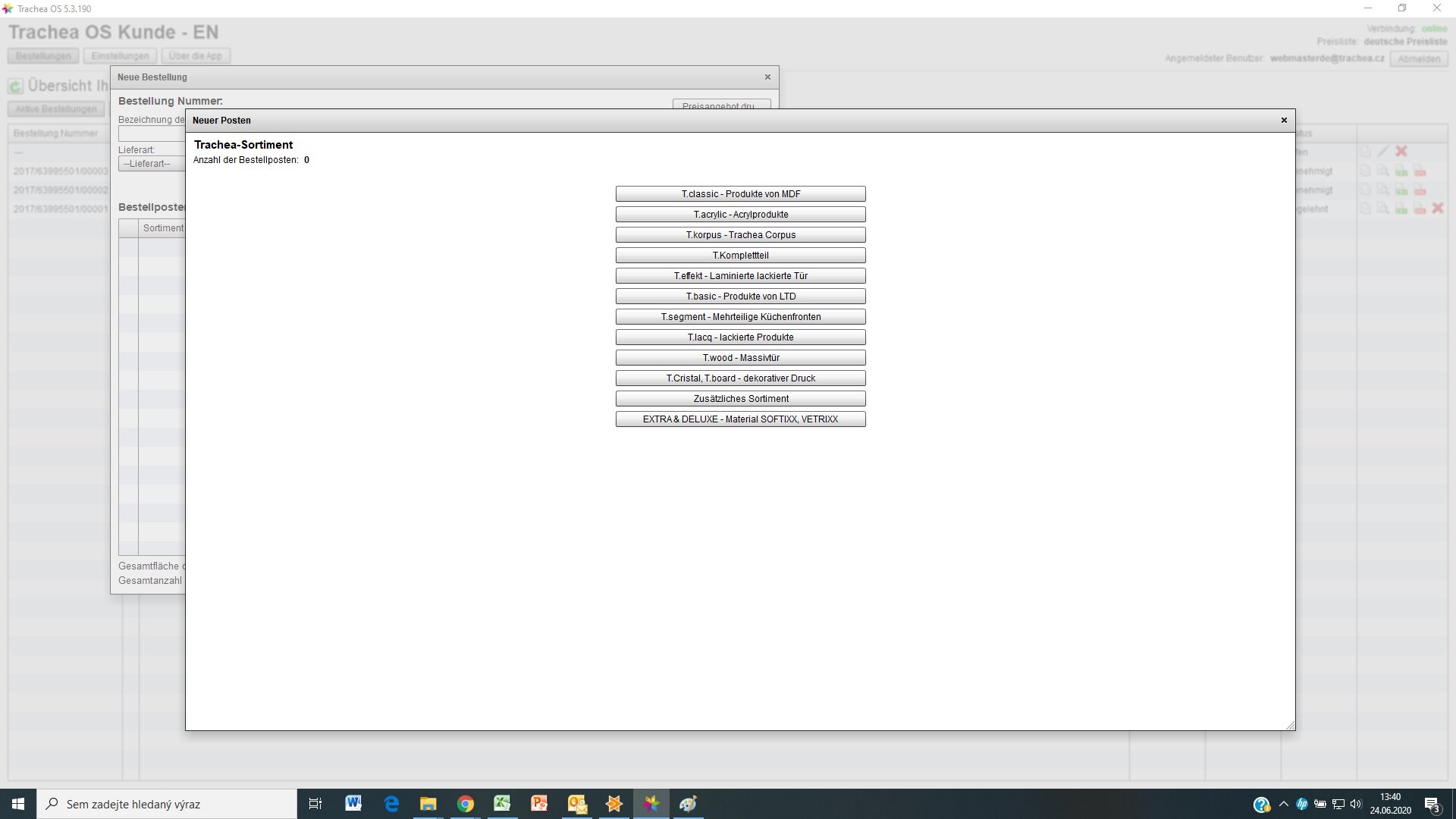Viewport: 1456px width, 819px height.
Task: Open T.Cristal, T.board - dekorativer Druck
Action: click(x=740, y=378)
